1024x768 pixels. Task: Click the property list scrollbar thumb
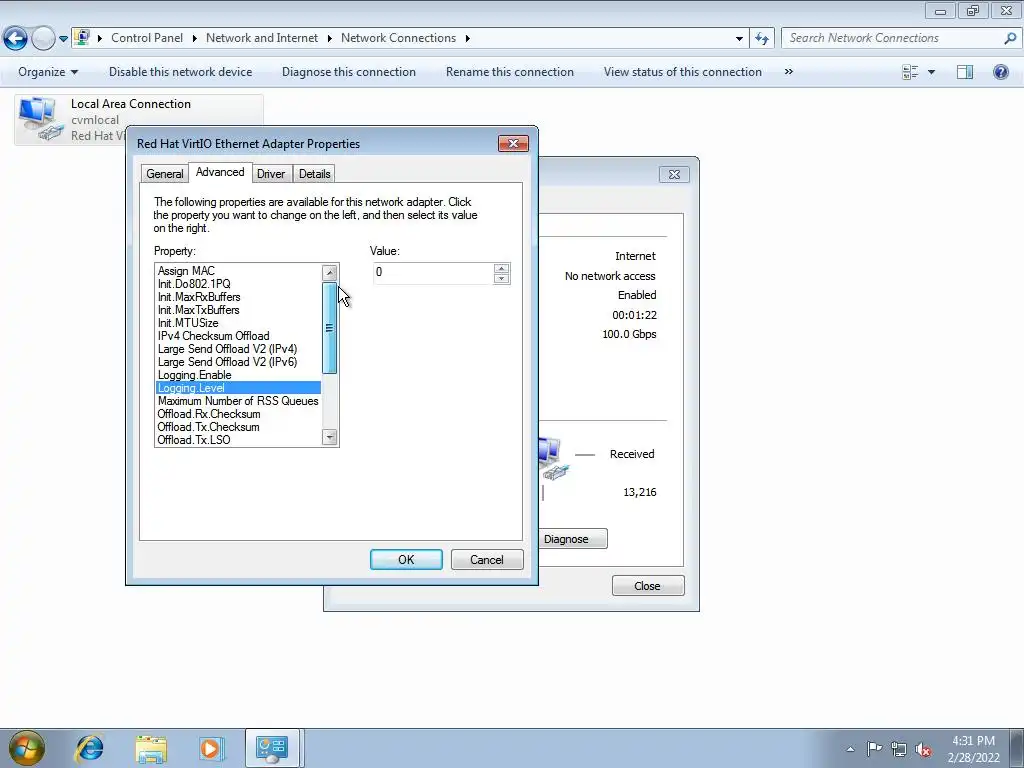coord(330,328)
